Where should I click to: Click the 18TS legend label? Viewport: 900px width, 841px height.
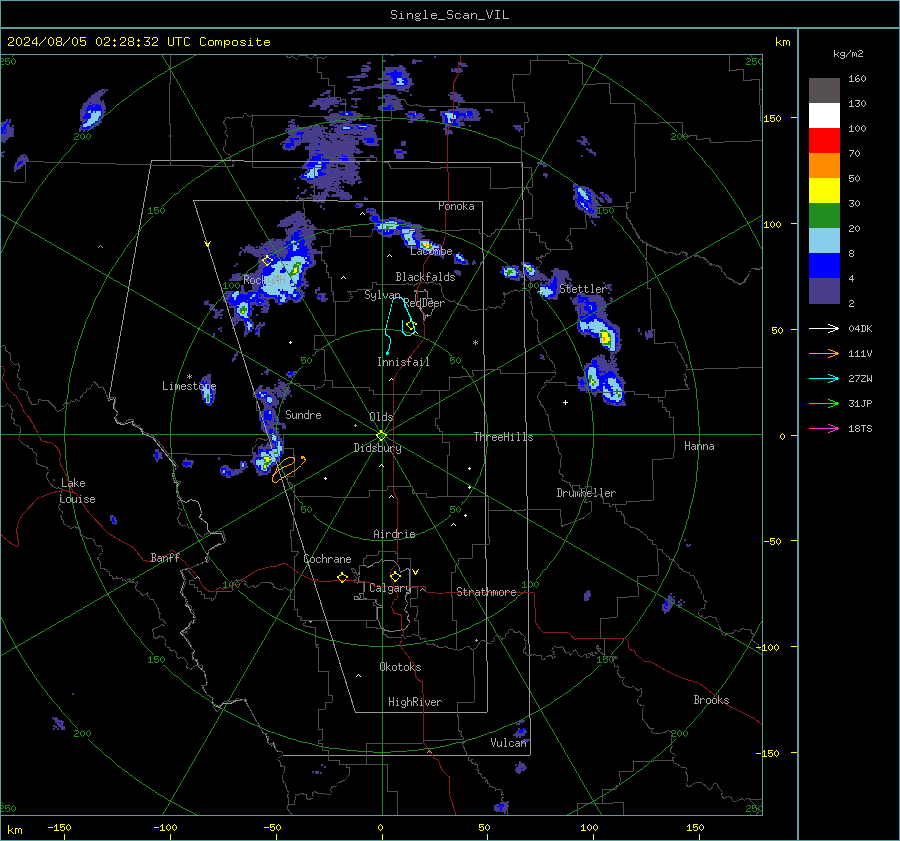[x=860, y=428]
